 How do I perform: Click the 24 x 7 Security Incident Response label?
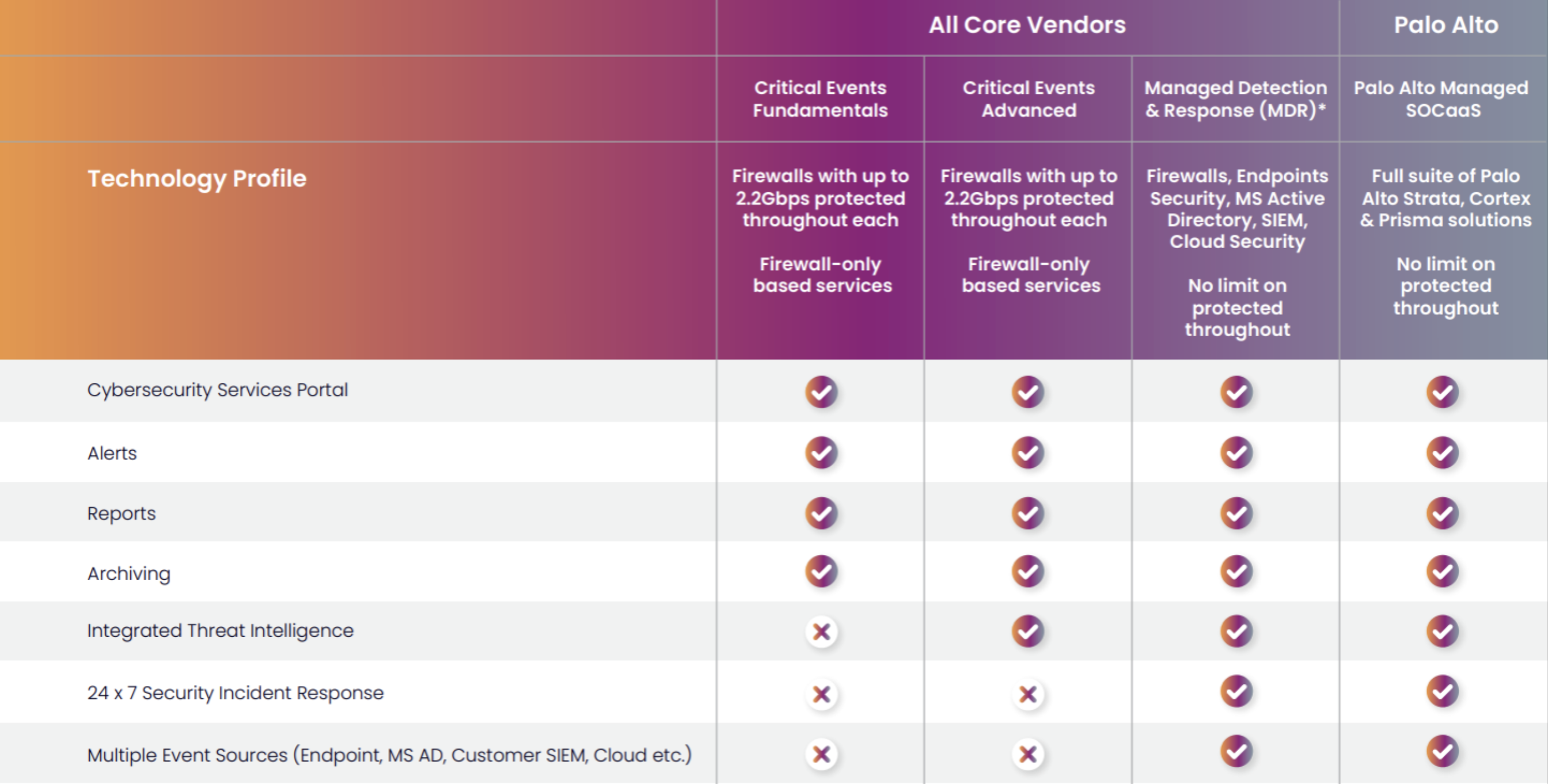coord(236,692)
